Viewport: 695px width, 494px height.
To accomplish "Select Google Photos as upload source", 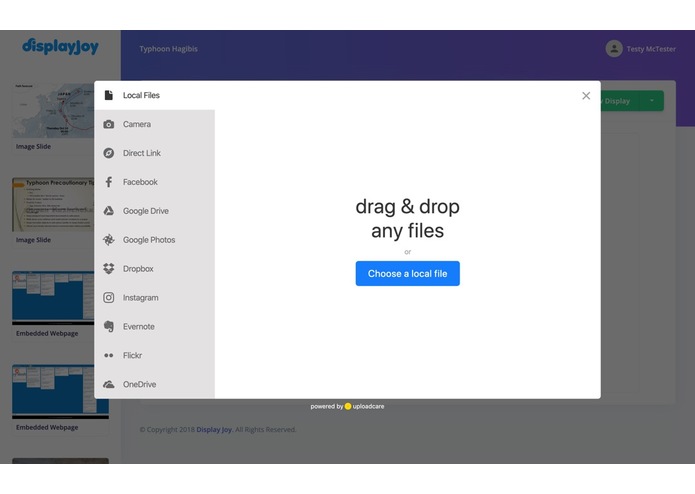I will [x=154, y=240].
